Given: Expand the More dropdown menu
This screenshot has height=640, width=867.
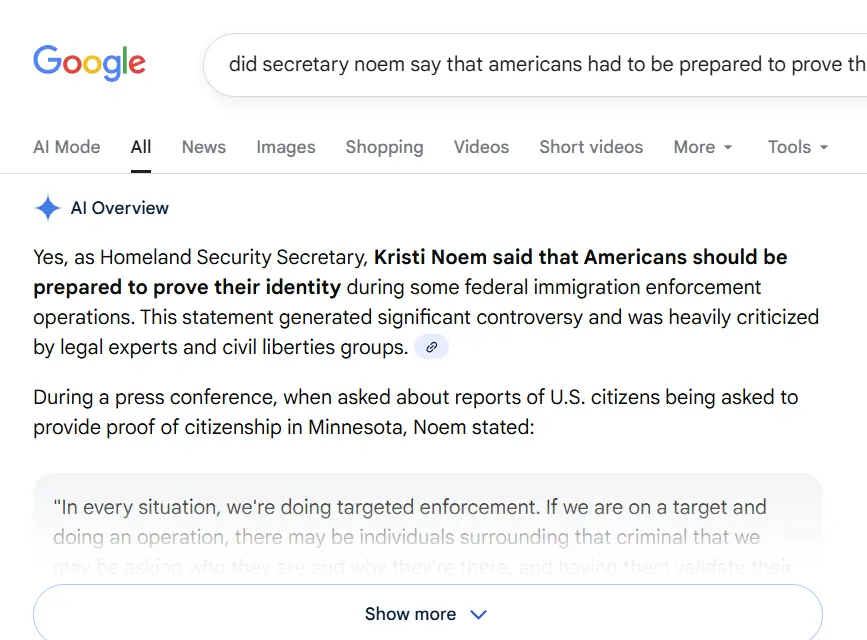Looking at the screenshot, I should (703, 147).
